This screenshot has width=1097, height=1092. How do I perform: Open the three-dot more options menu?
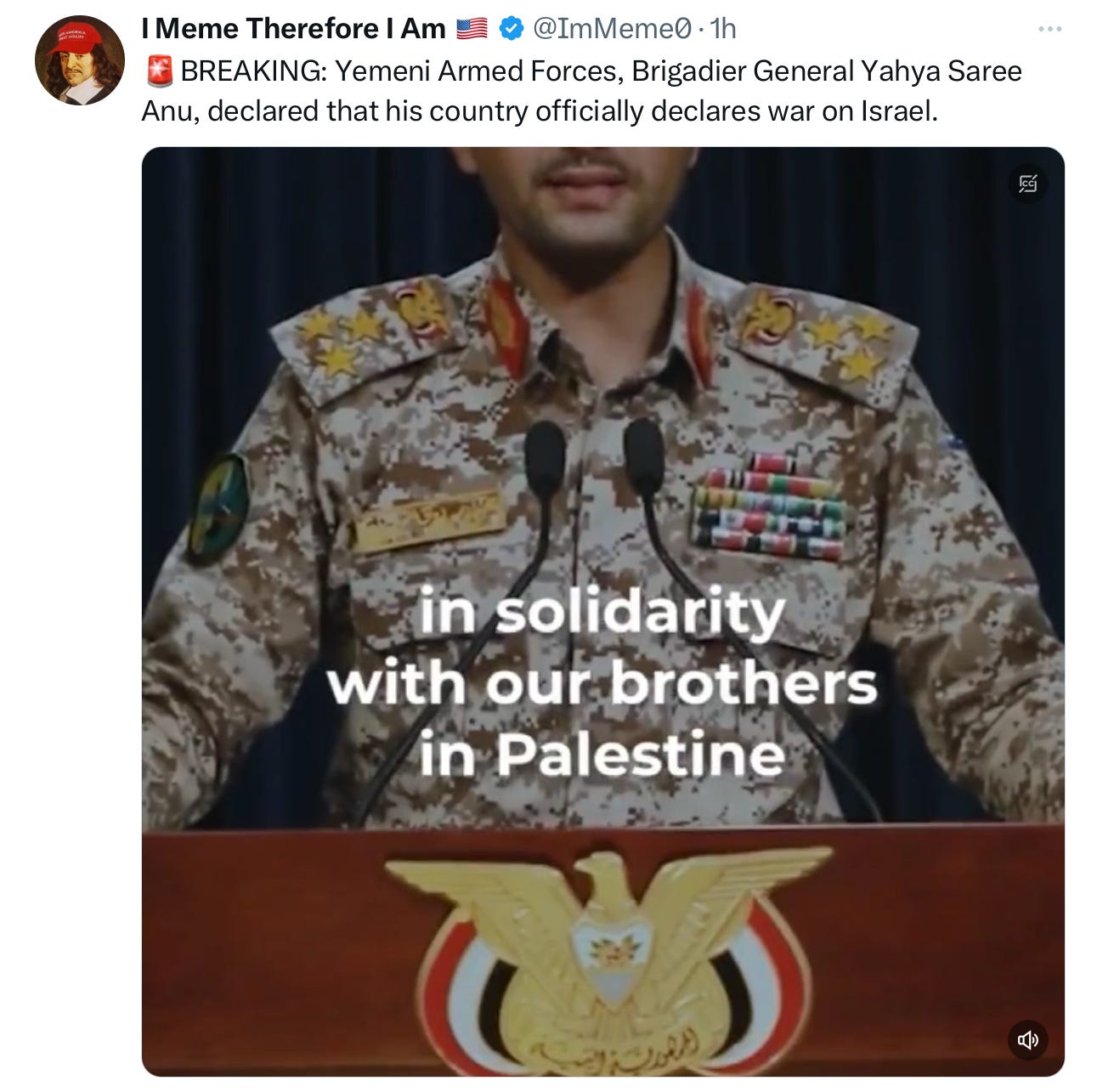pos(1049,29)
